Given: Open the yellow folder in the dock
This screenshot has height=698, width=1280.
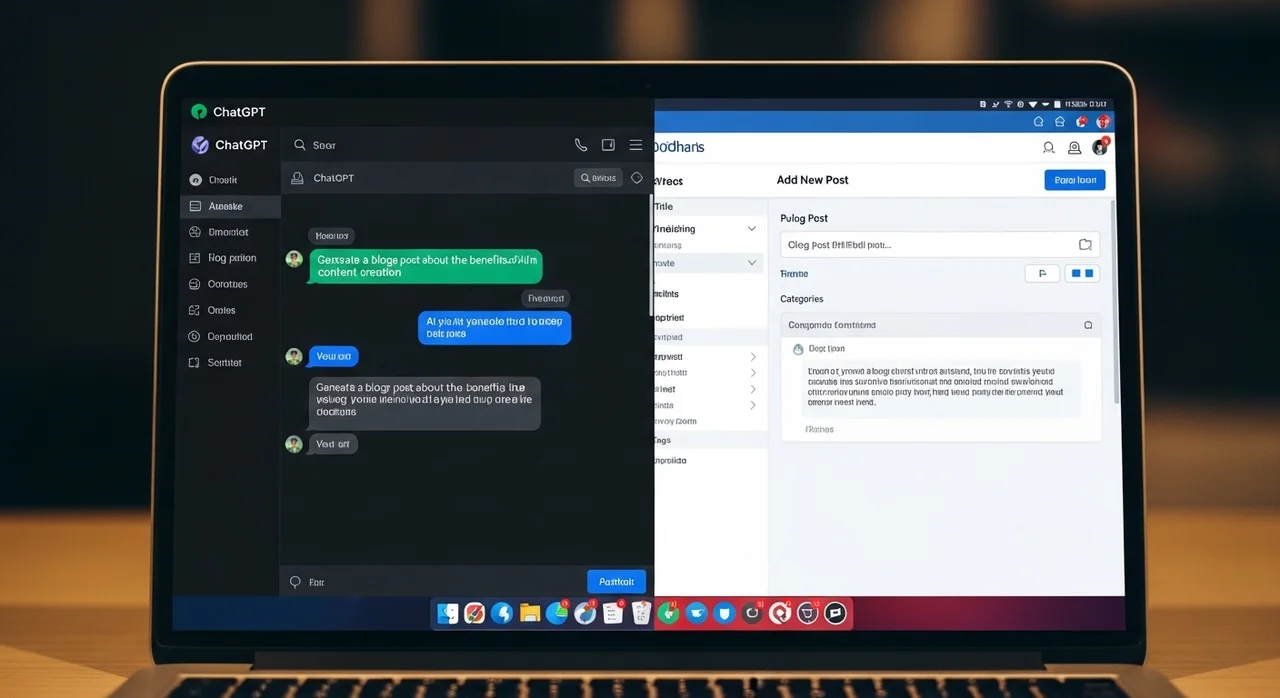Looking at the screenshot, I should (530, 613).
